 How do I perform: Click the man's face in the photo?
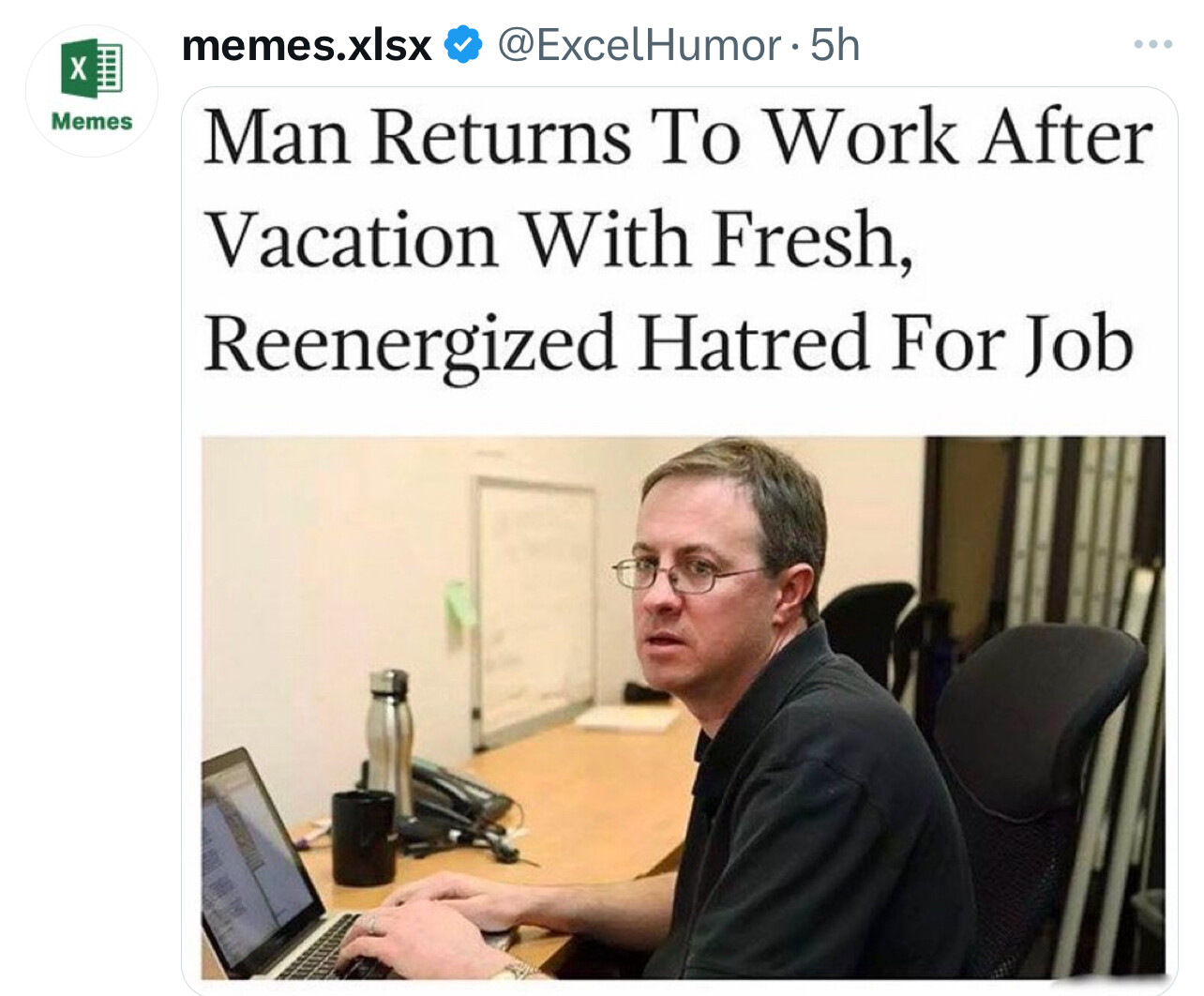694,583
